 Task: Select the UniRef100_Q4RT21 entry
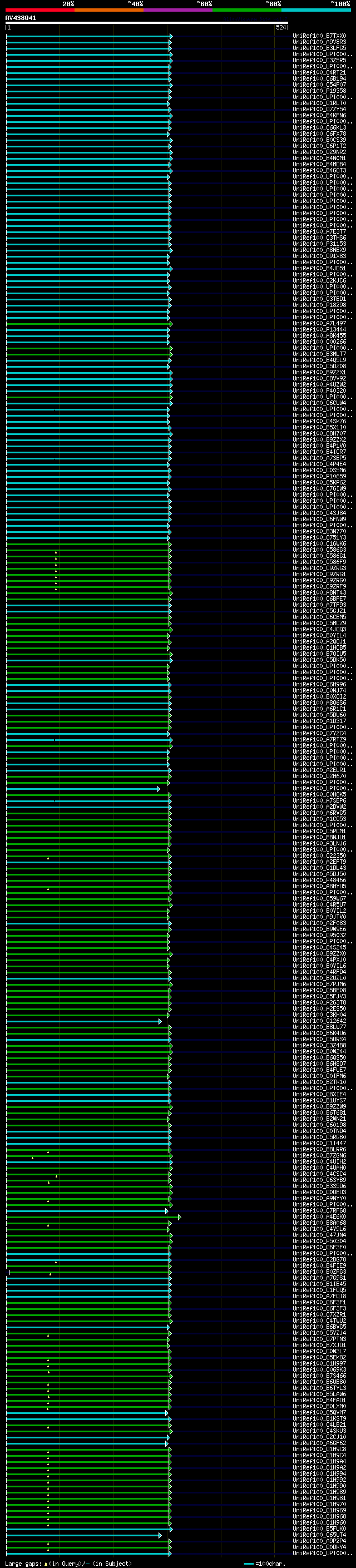(x=319, y=72)
